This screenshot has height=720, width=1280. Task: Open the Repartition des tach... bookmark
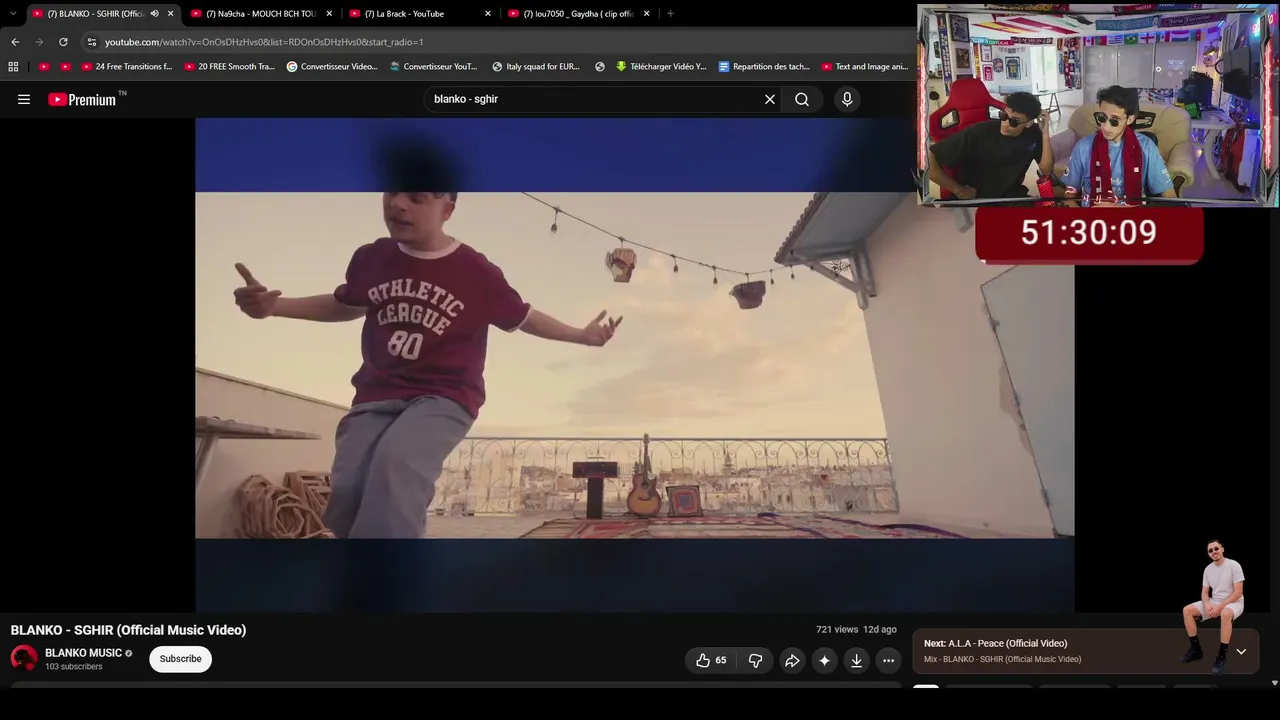click(764, 67)
